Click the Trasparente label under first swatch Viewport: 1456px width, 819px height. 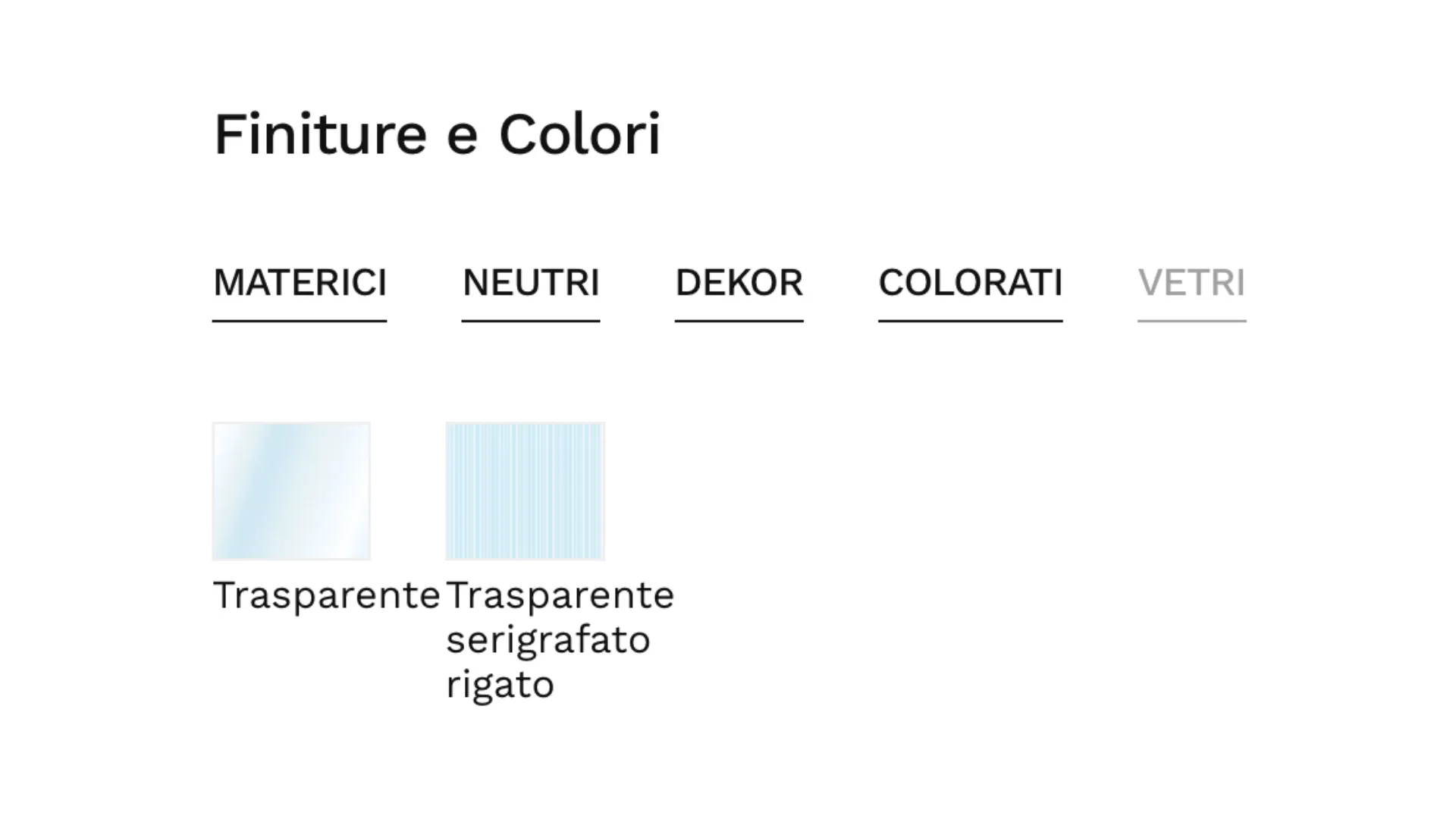coord(326,595)
